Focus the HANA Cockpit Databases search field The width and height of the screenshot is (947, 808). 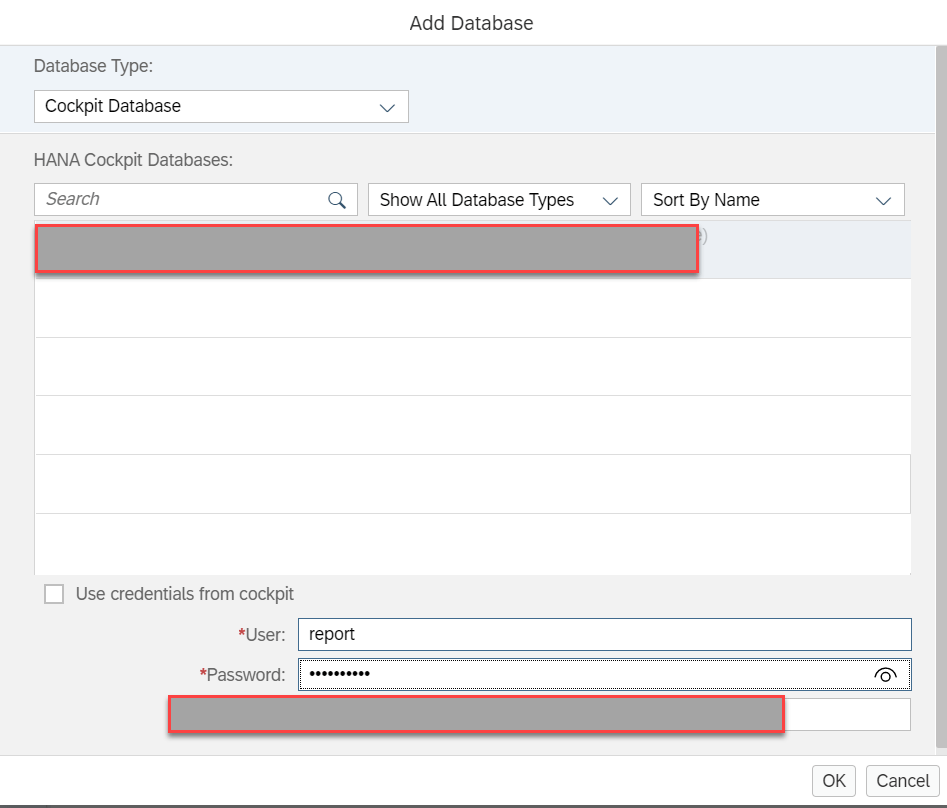pos(180,200)
